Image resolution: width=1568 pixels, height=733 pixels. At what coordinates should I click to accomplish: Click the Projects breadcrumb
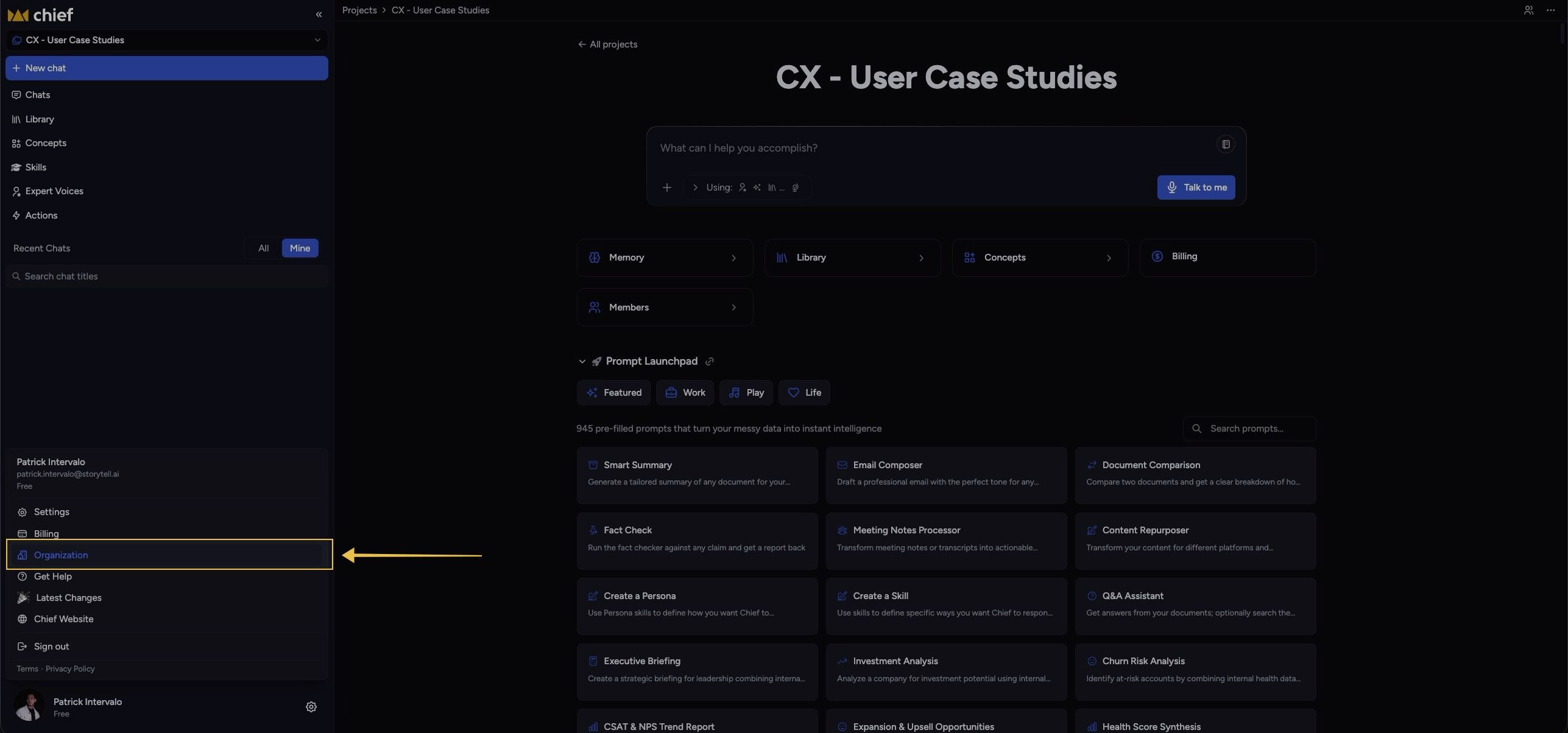tap(359, 10)
